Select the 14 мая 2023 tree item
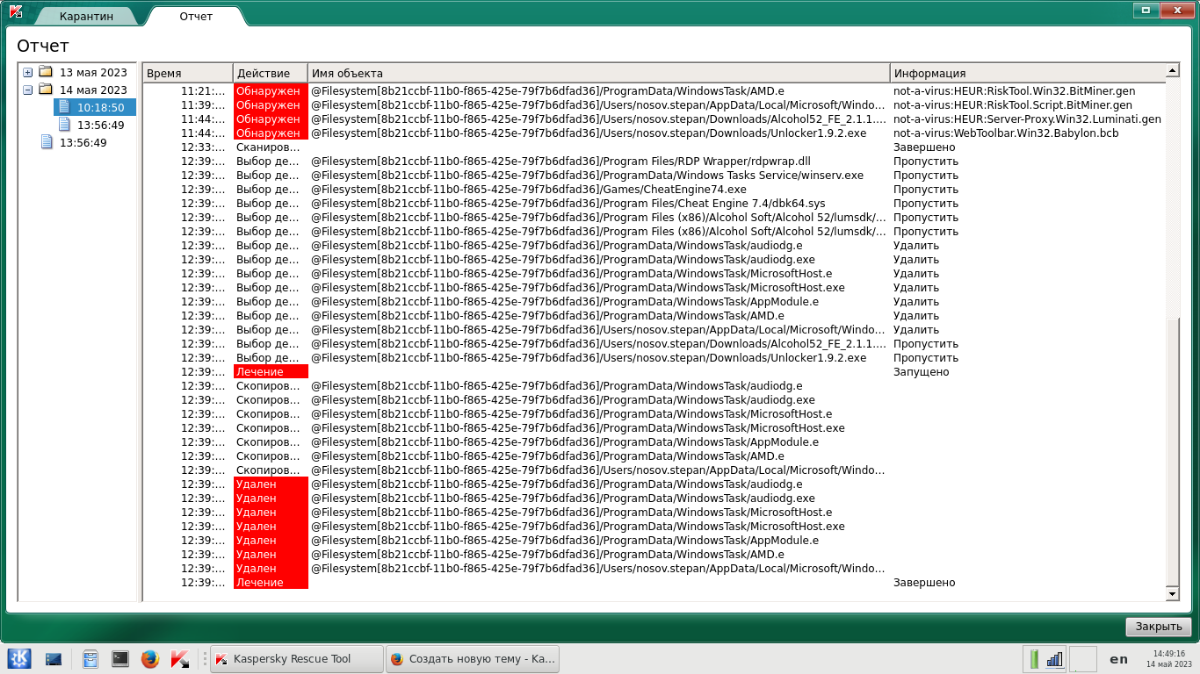Viewport: 1200px width, 674px height. pyautogui.click(x=93, y=90)
